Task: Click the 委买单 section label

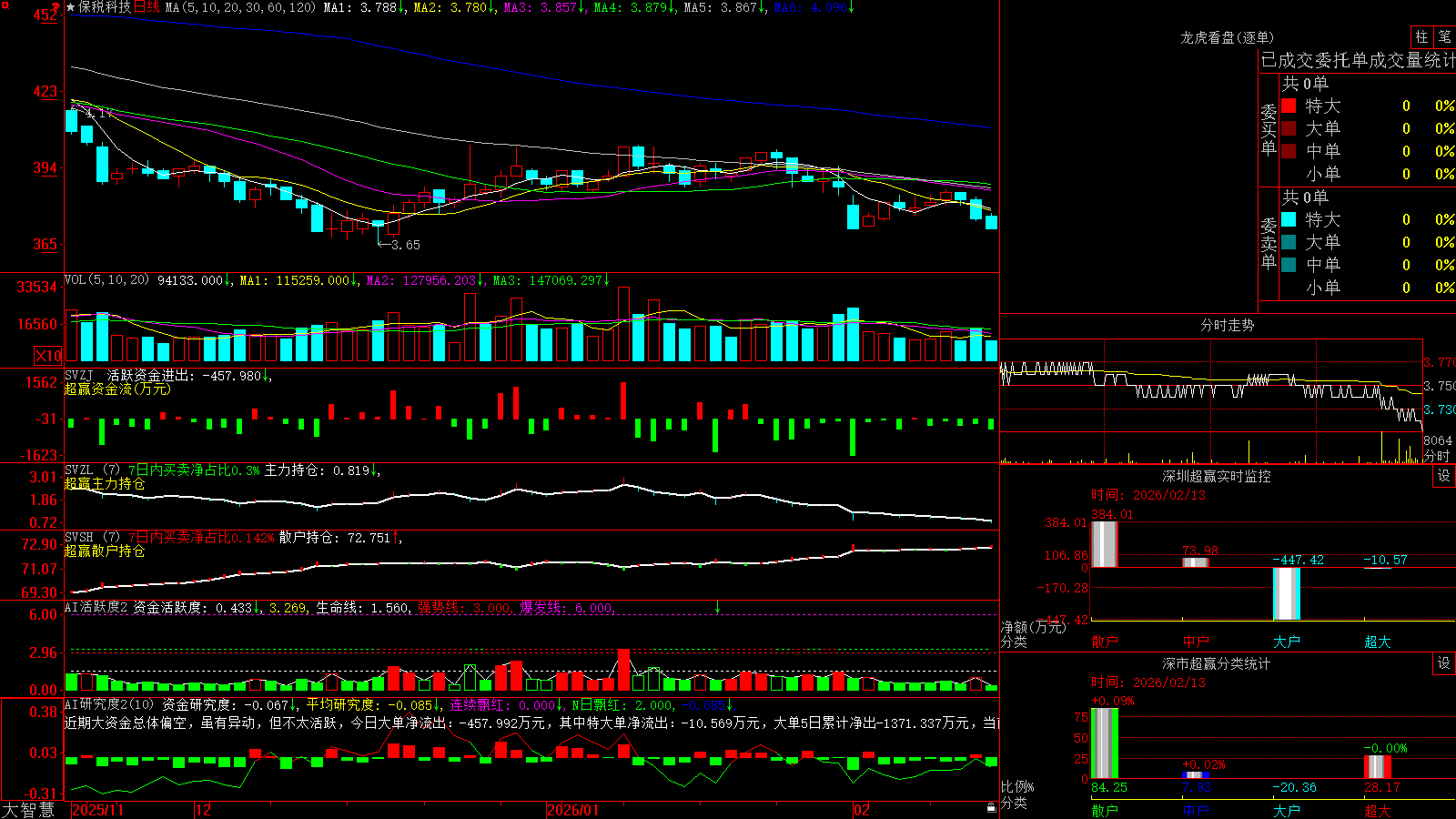Action: click(x=1269, y=129)
